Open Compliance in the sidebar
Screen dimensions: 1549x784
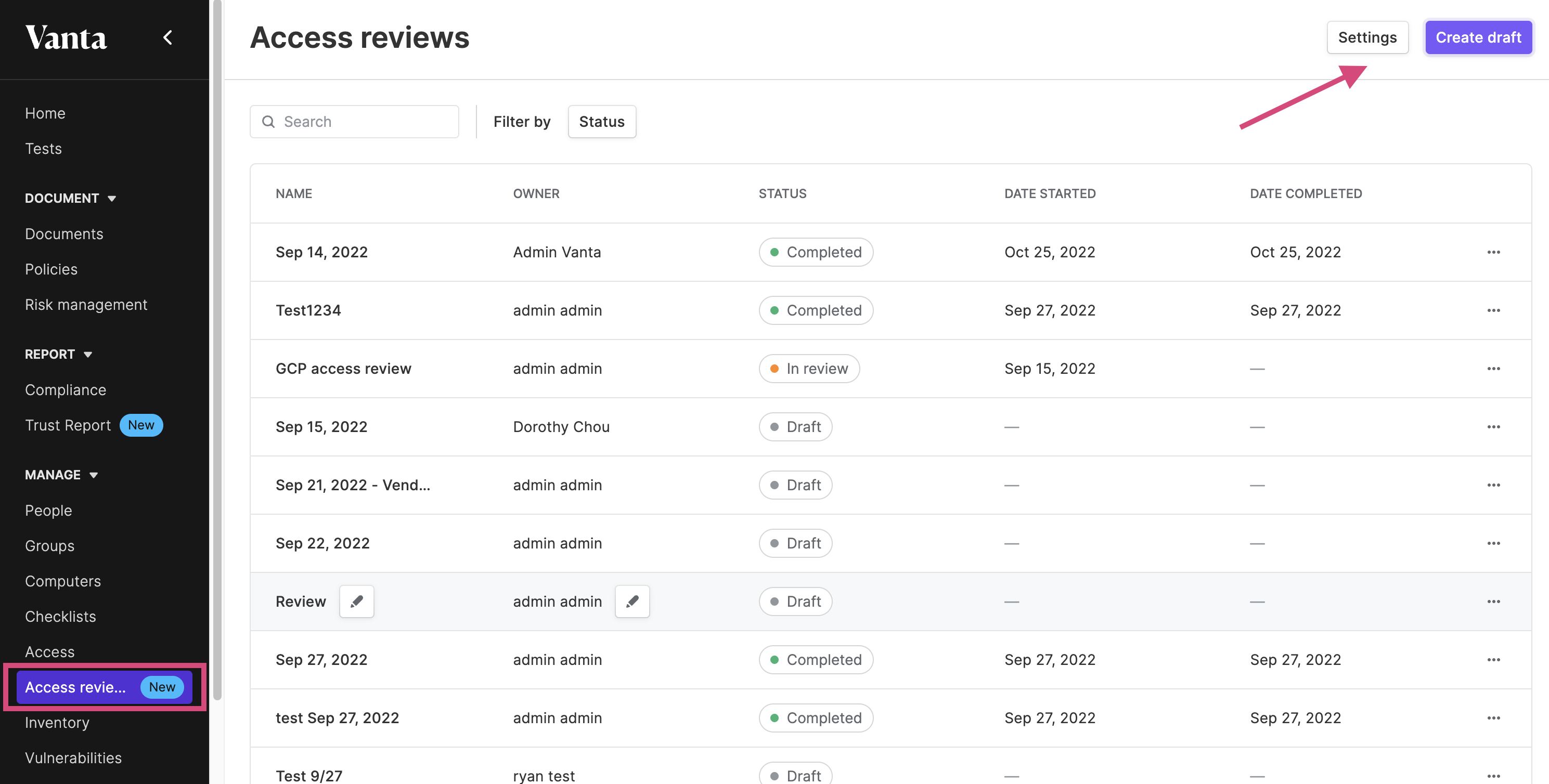coord(66,390)
